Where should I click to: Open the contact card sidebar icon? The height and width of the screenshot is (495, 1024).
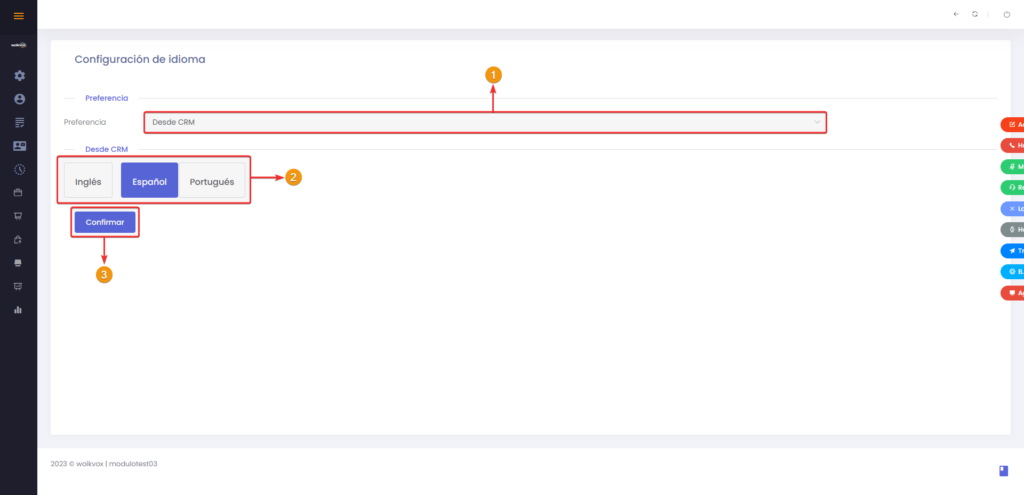click(19, 146)
